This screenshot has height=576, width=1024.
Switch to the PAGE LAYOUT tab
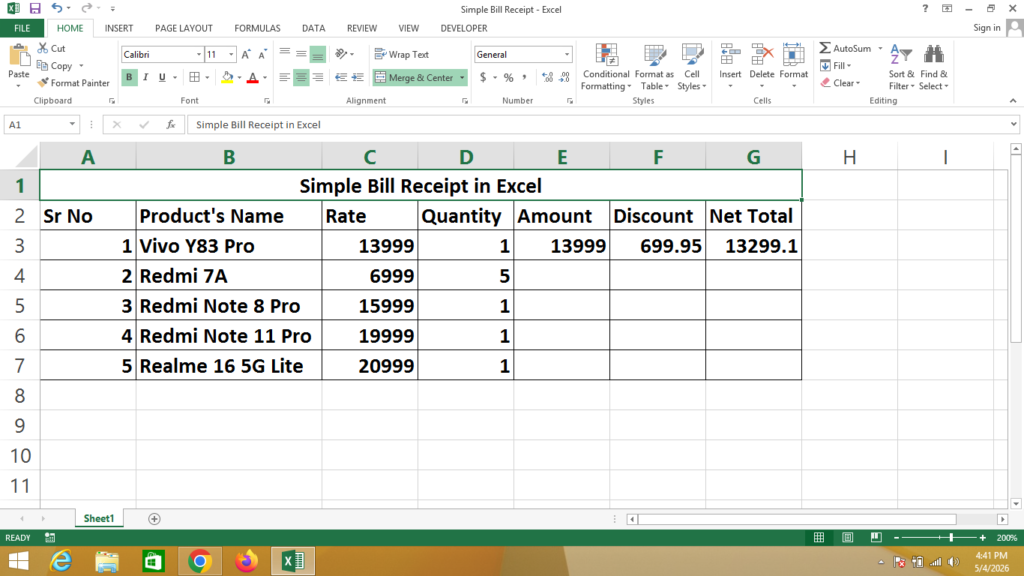184,28
